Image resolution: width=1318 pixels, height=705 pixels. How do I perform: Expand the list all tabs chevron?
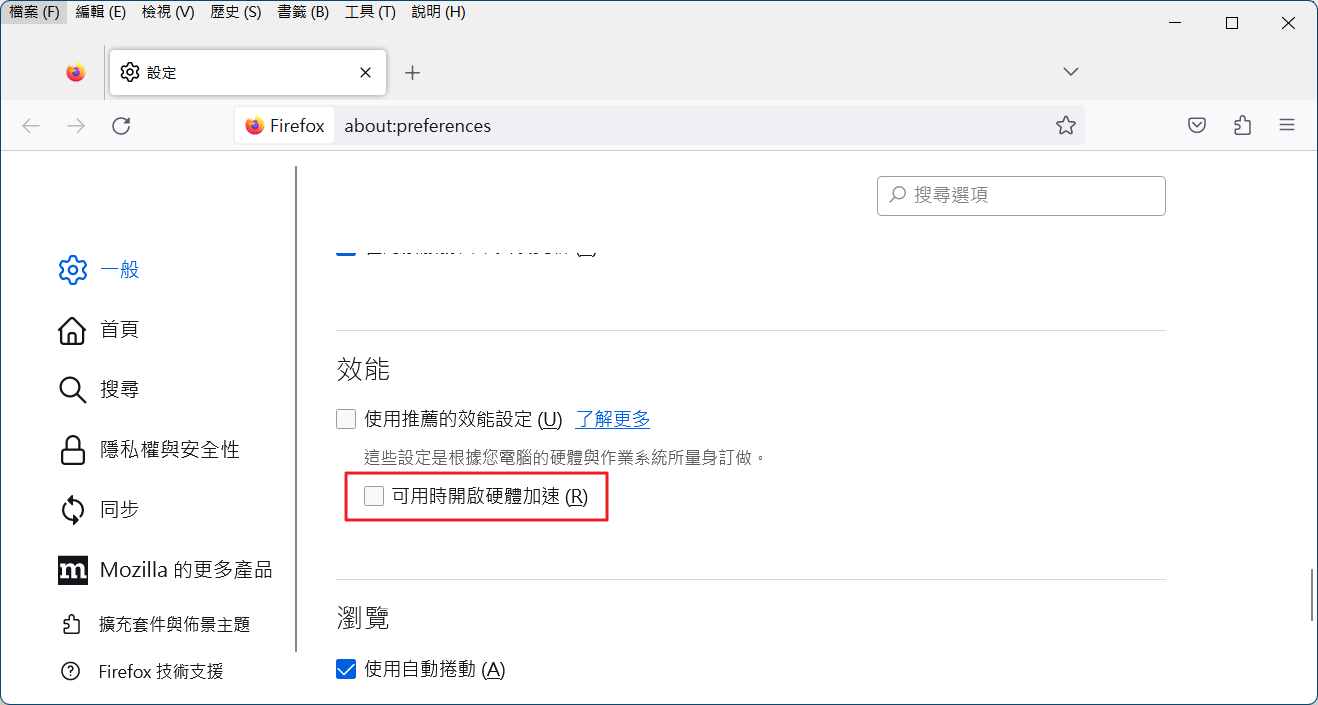[x=1070, y=72]
